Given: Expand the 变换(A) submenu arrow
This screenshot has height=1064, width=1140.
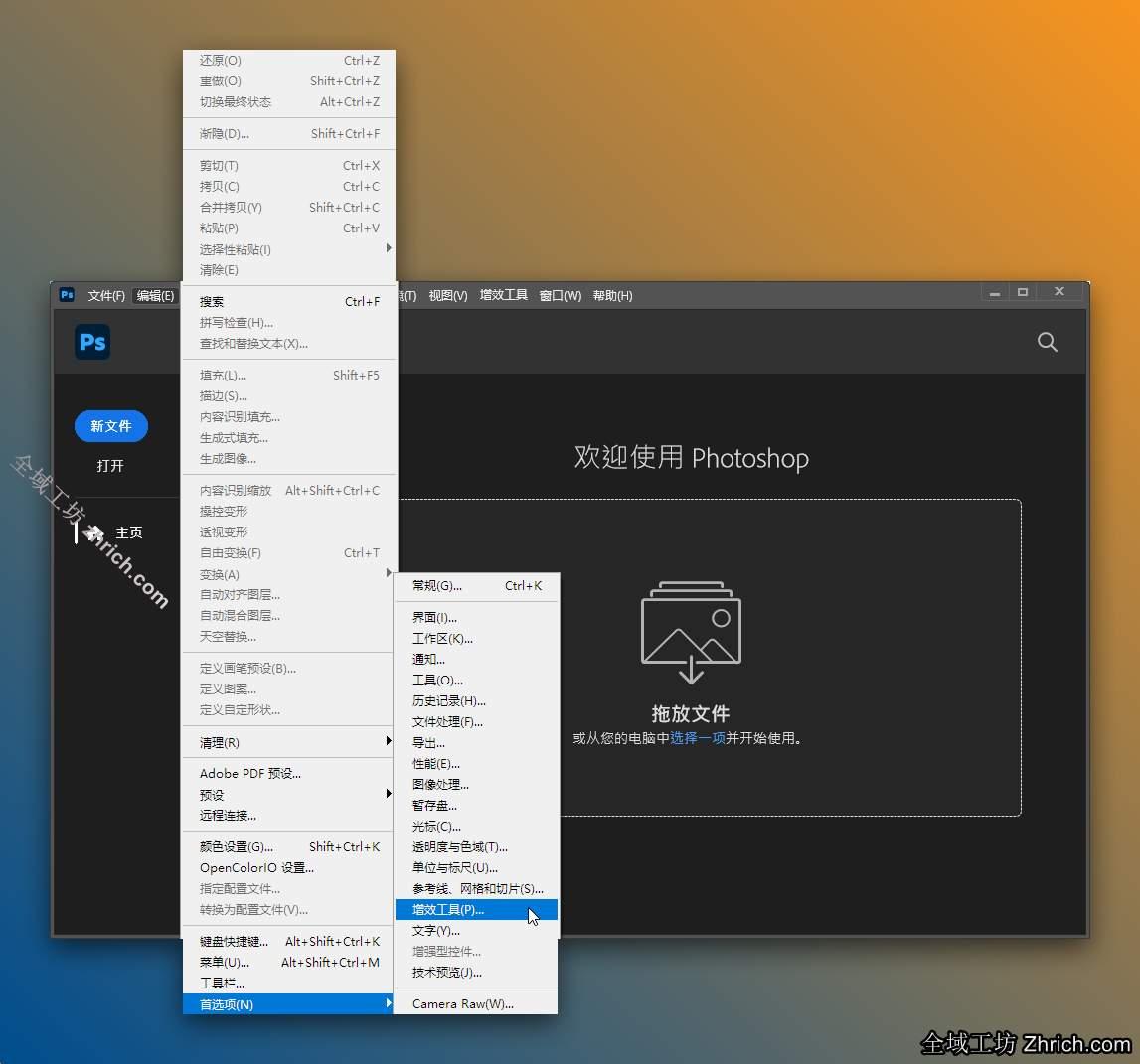Looking at the screenshot, I should [389, 573].
